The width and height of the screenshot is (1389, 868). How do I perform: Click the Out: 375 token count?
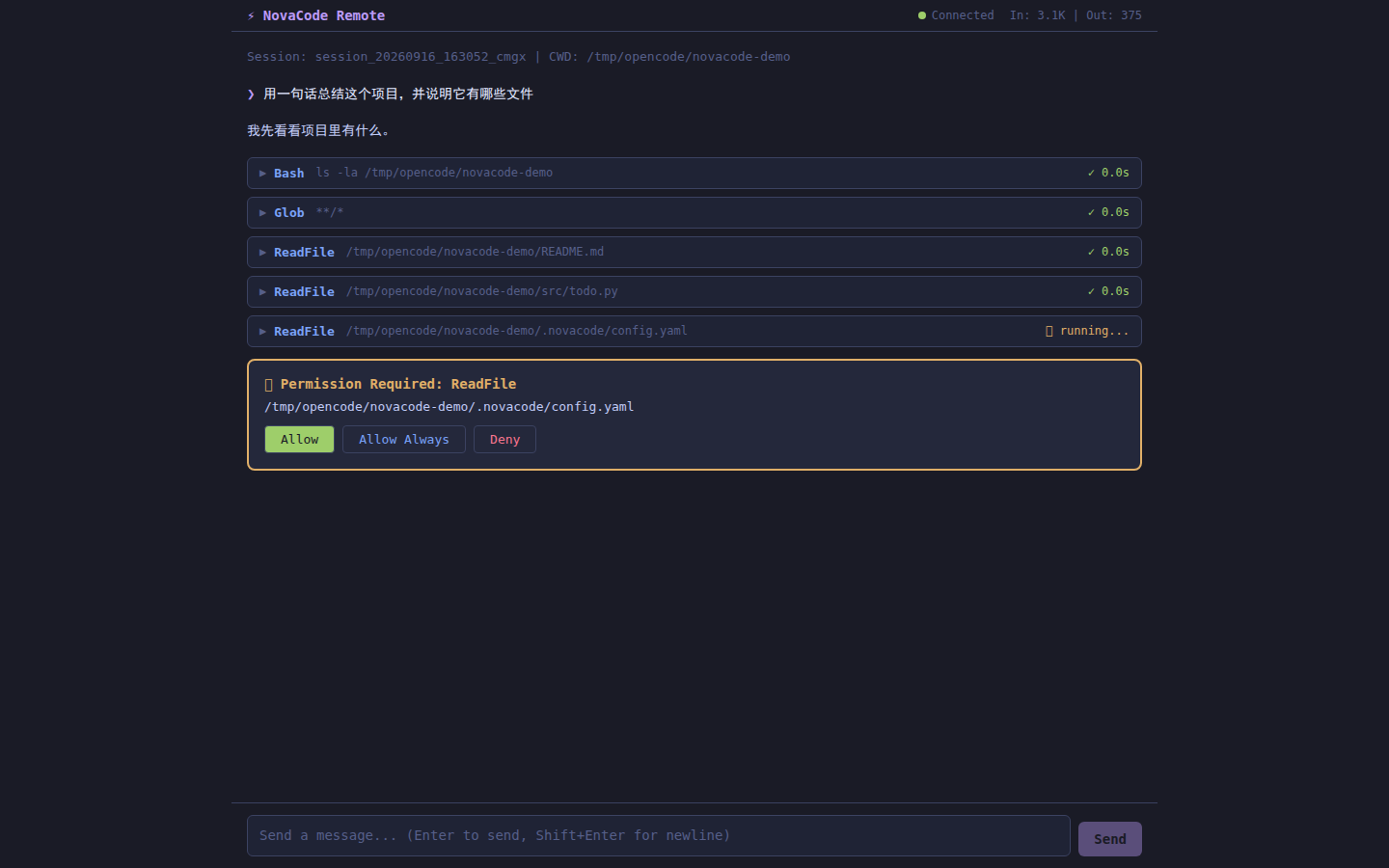(x=1114, y=15)
